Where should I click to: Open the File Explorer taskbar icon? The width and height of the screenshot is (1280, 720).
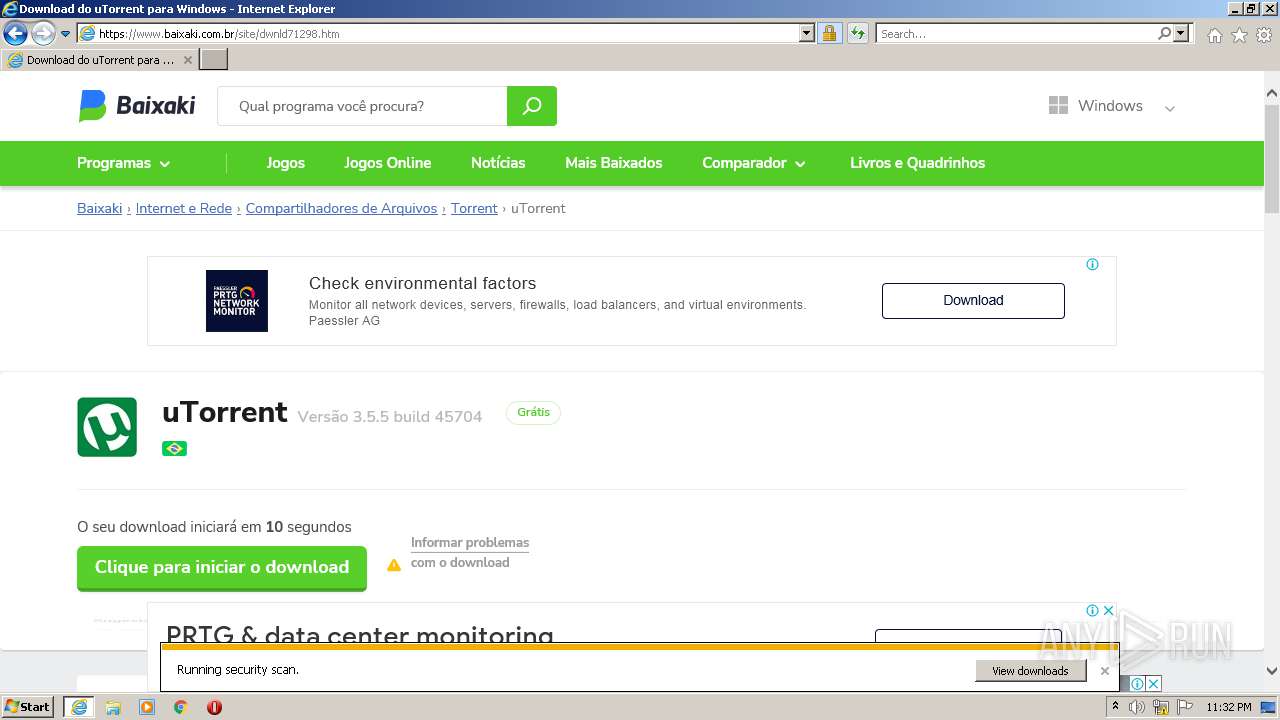click(x=113, y=707)
